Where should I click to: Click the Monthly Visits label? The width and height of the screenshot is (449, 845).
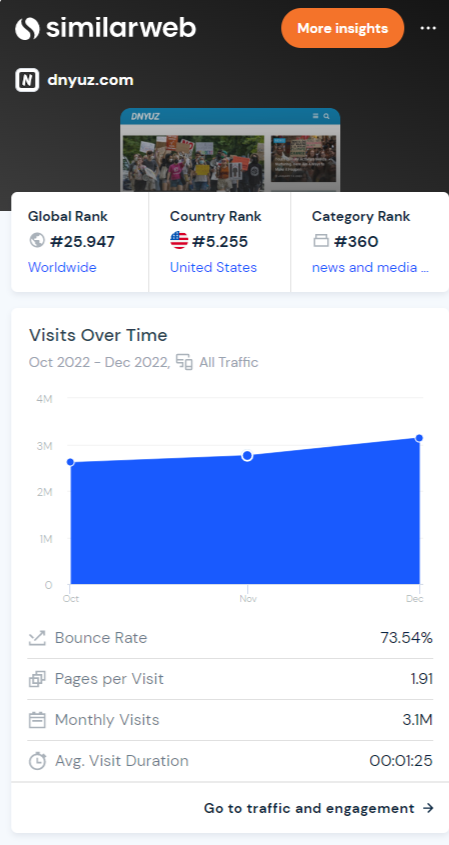pos(107,720)
